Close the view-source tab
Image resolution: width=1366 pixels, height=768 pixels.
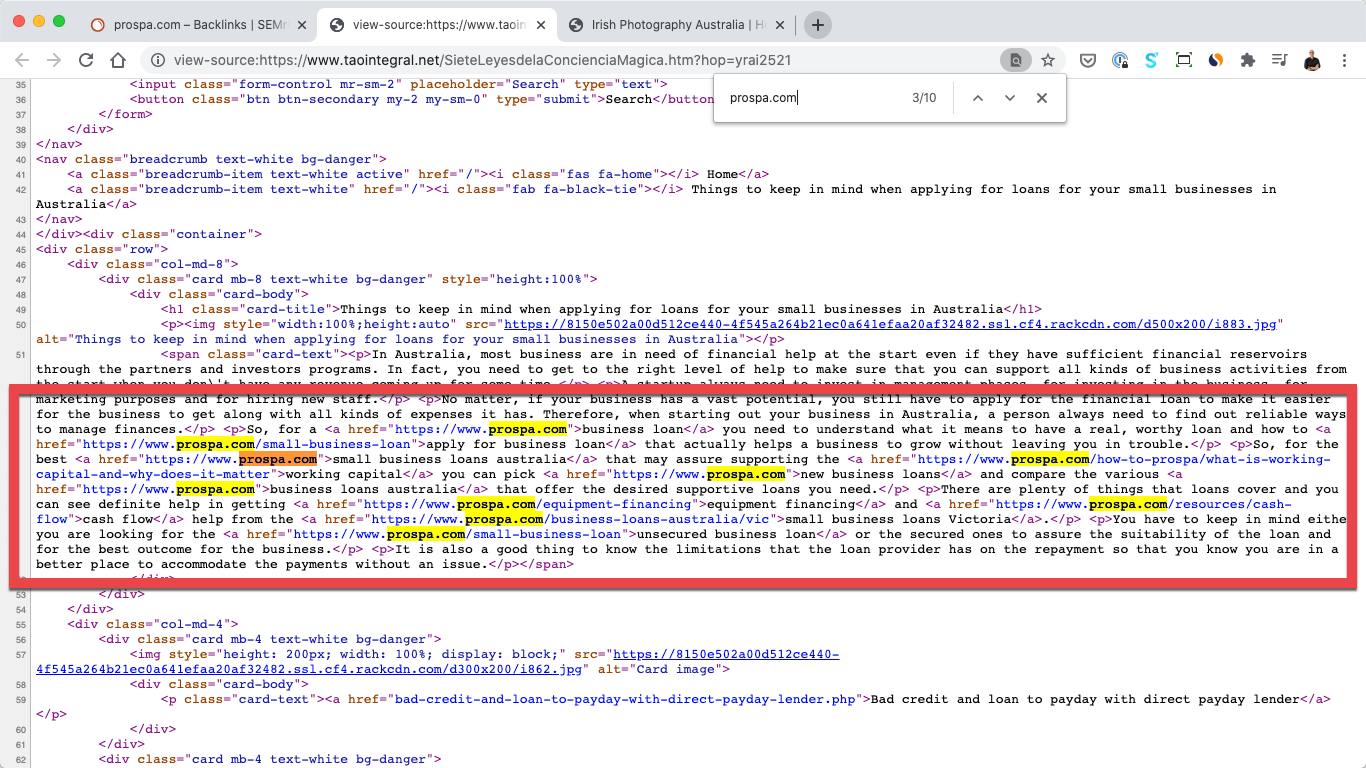(x=541, y=25)
